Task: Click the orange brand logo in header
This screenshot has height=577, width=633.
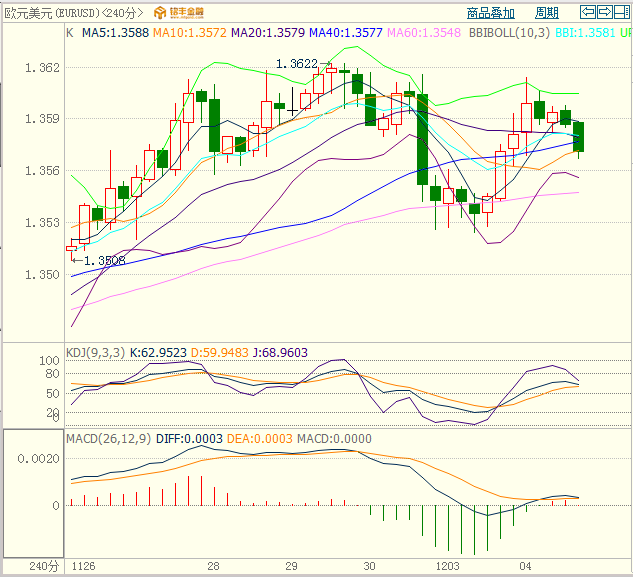Action: 179,12
